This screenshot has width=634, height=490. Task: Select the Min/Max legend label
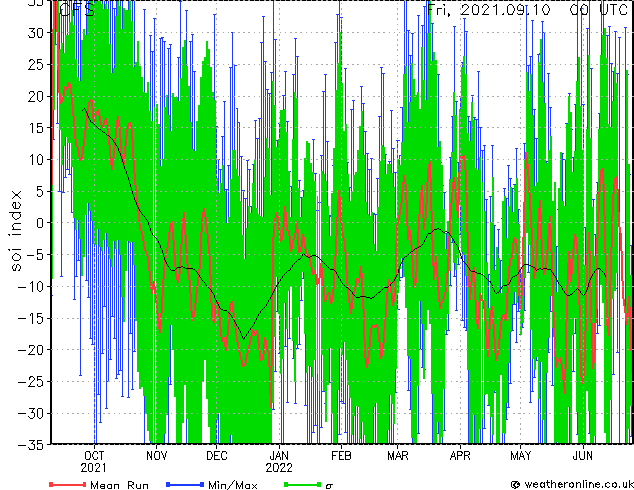click(232, 485)
